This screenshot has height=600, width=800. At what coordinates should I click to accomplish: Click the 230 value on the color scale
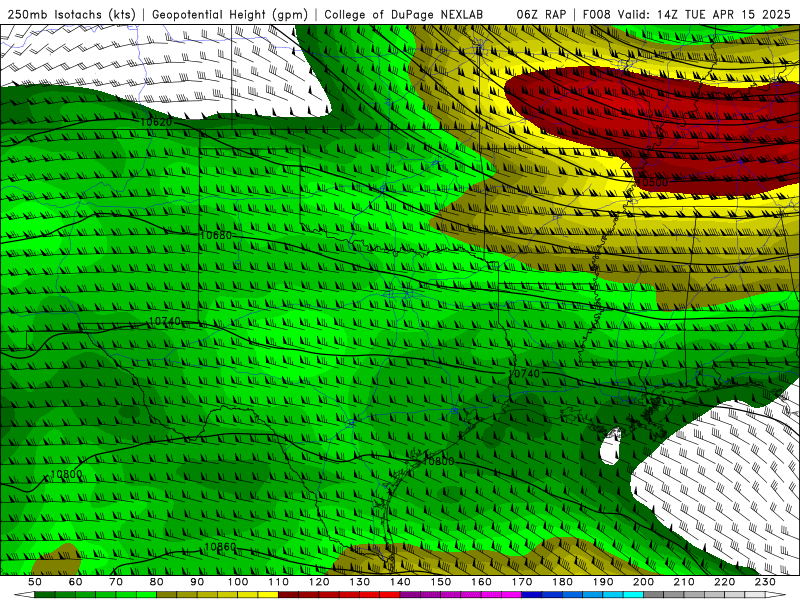pyautogui.click(x=765, y=582)
